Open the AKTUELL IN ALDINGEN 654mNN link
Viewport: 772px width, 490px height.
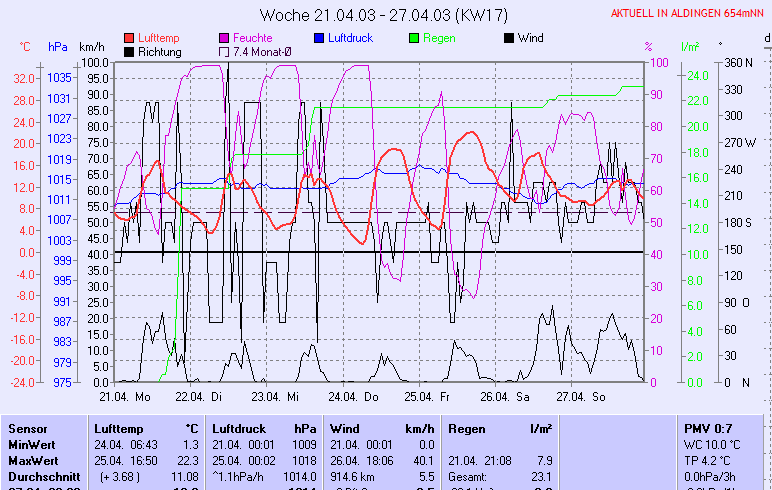tap(690, 13)
